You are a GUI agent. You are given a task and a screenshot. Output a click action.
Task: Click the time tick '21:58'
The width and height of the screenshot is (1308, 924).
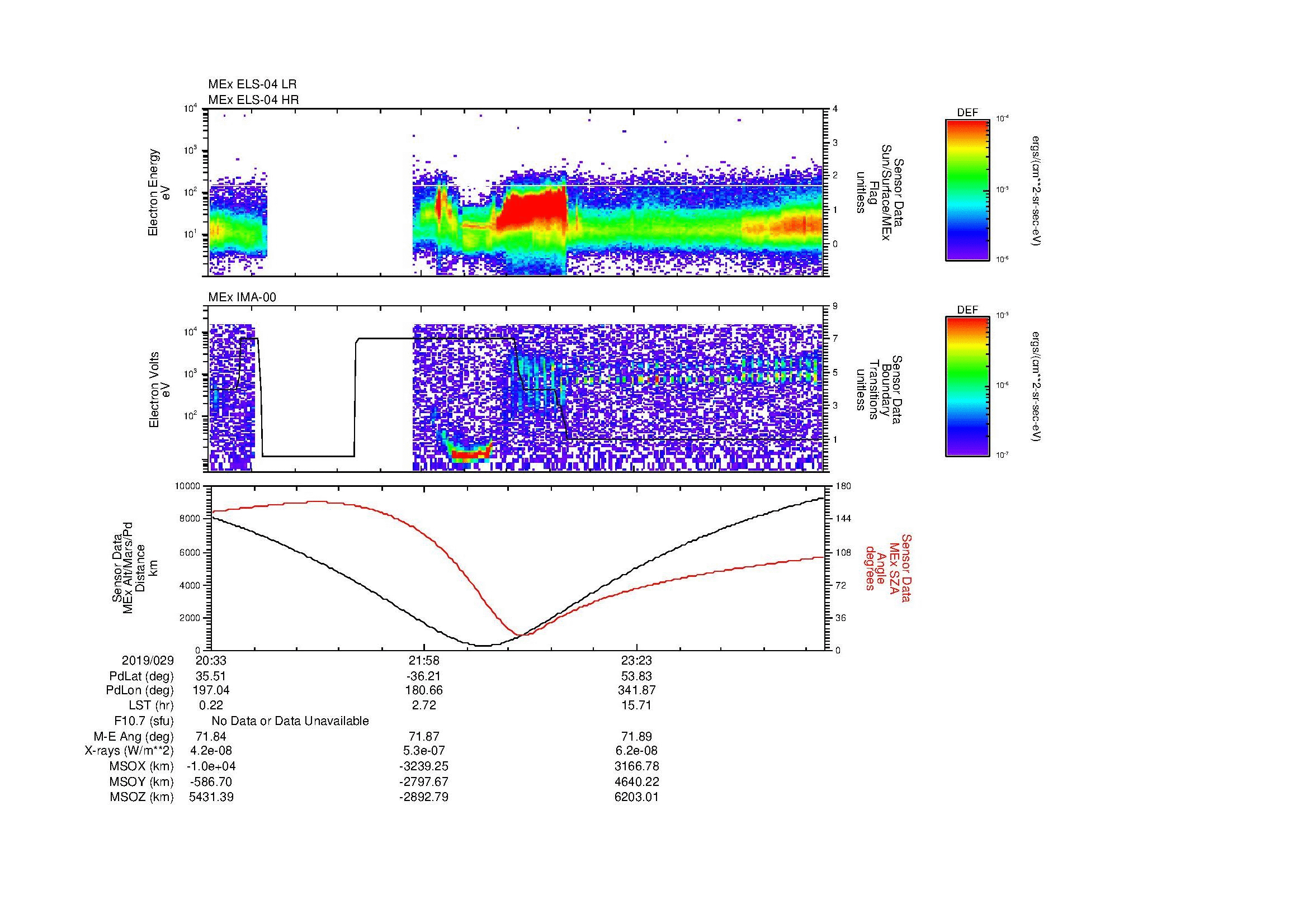point(424,661)
